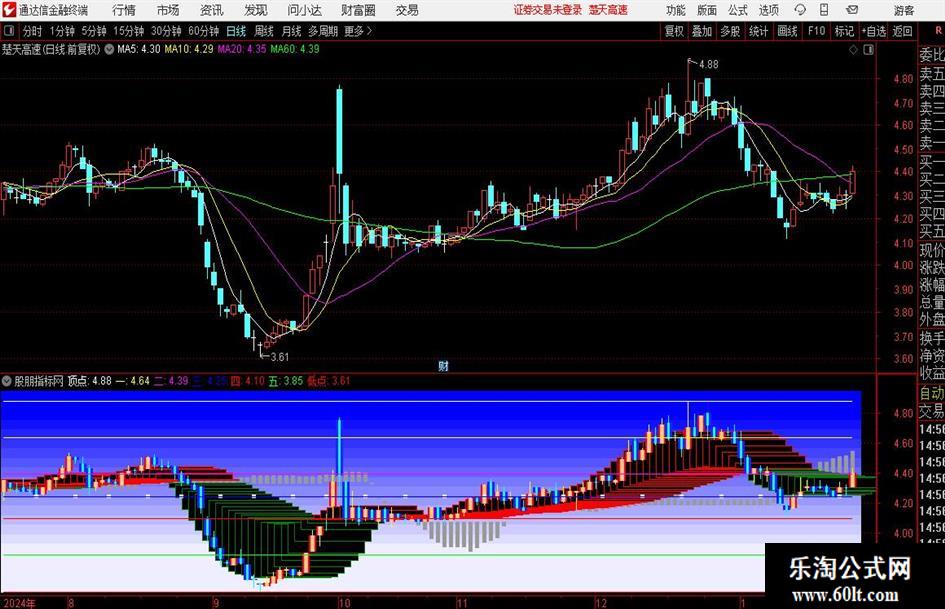Viewport: 945px width, 609px height.
Task: Select the 日线 daily period tab
Action: (236, 31)
